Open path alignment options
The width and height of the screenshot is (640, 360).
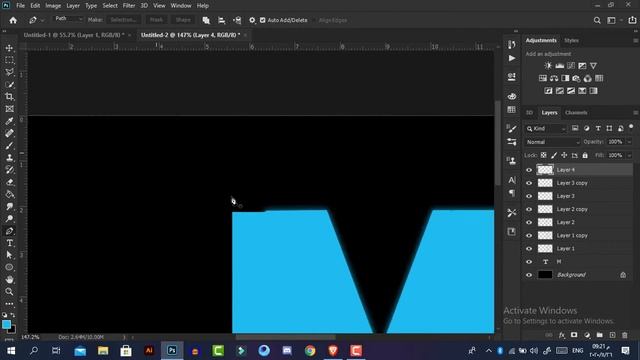(222, 20)
